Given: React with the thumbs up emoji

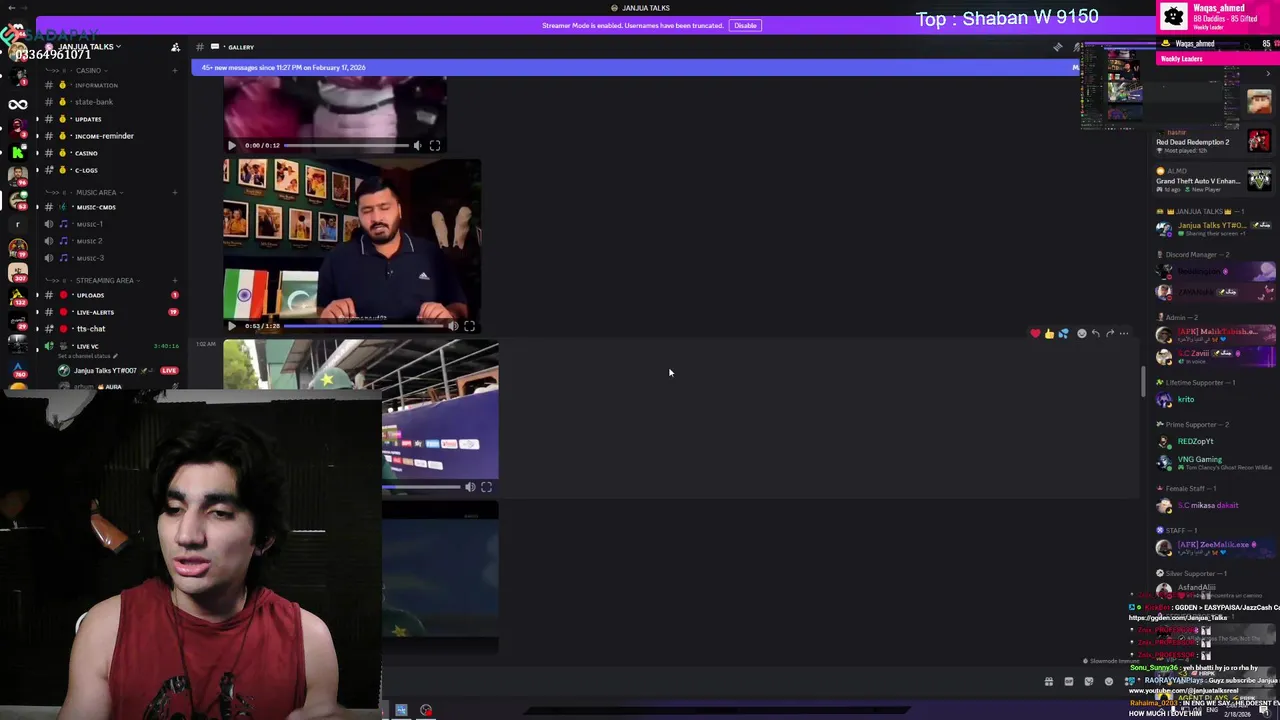Looking at the screenshot, I should [x=1049, y=333].
